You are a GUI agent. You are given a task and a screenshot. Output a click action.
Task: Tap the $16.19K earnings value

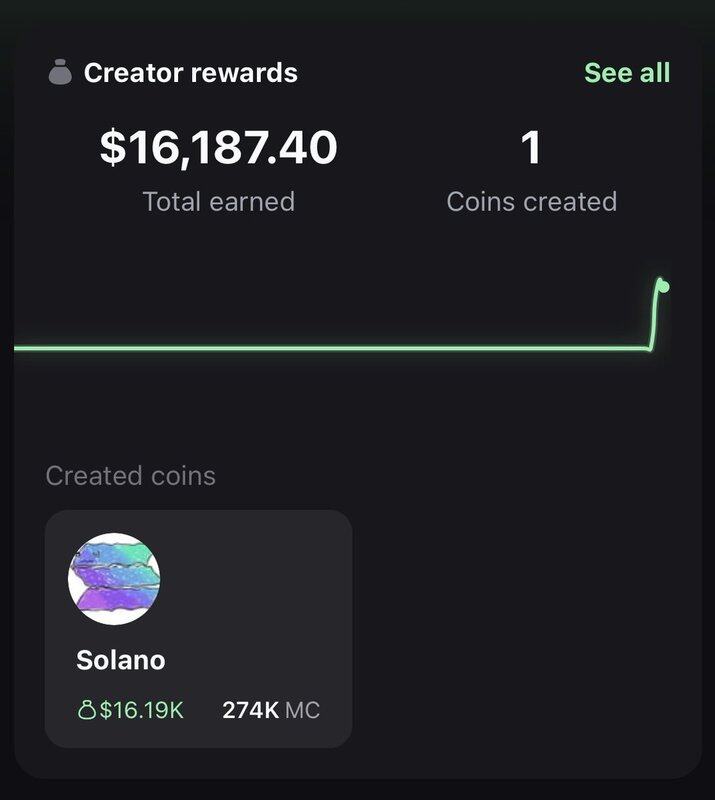pyautogui.click(x=141, y=711)
